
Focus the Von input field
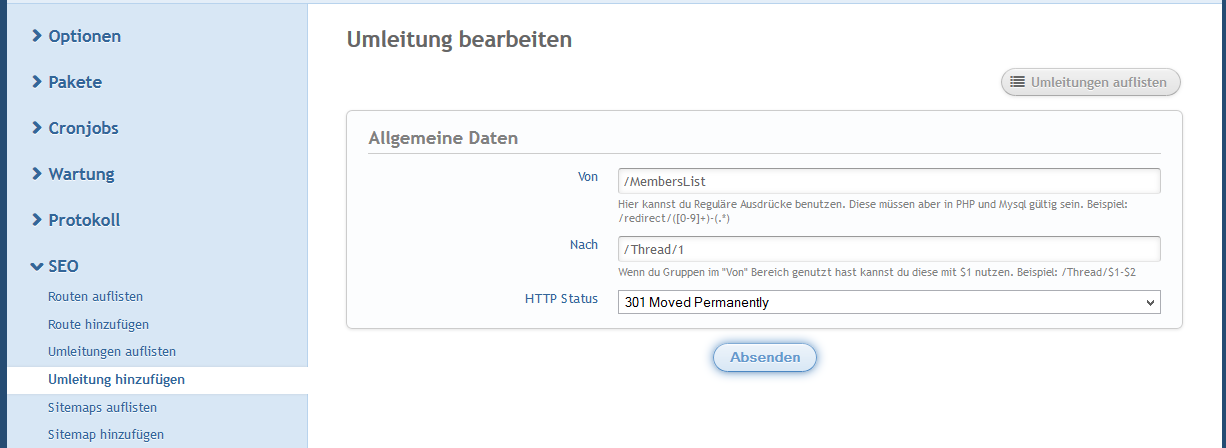(889, 181)
